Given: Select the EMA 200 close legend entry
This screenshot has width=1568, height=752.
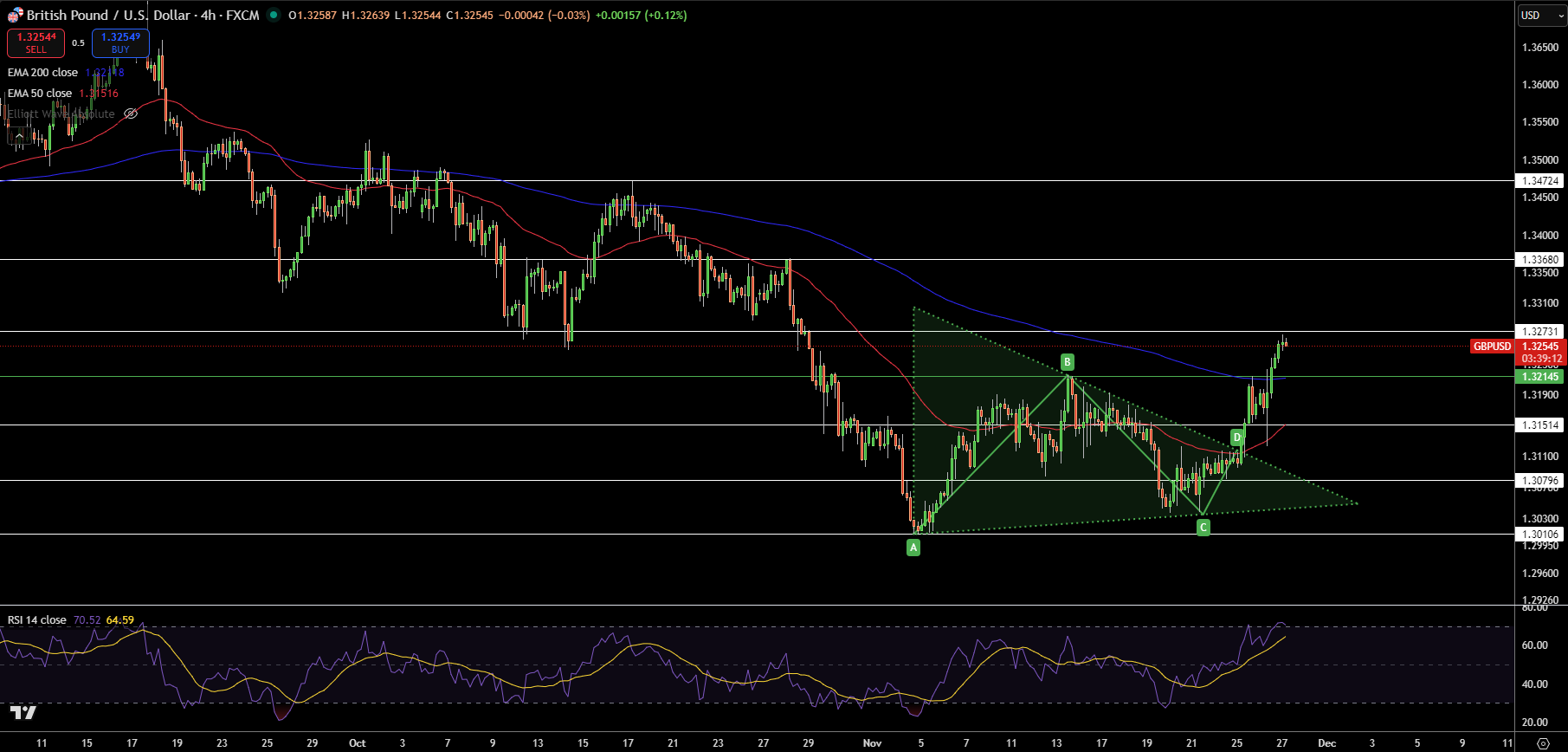Looking at the screenshot, I should [x=42, y=73].
